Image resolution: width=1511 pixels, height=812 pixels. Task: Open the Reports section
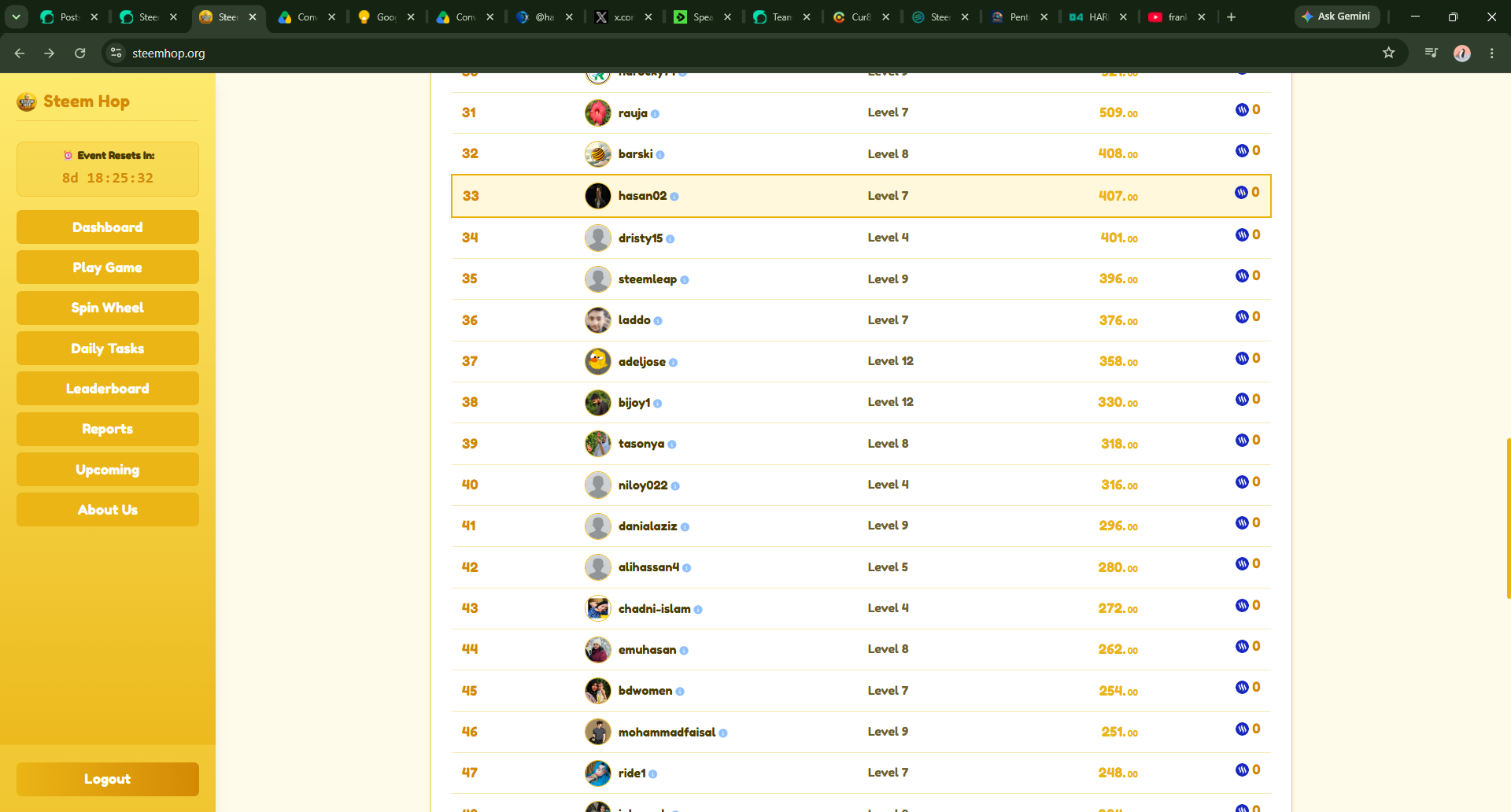[x=108, y=429]
